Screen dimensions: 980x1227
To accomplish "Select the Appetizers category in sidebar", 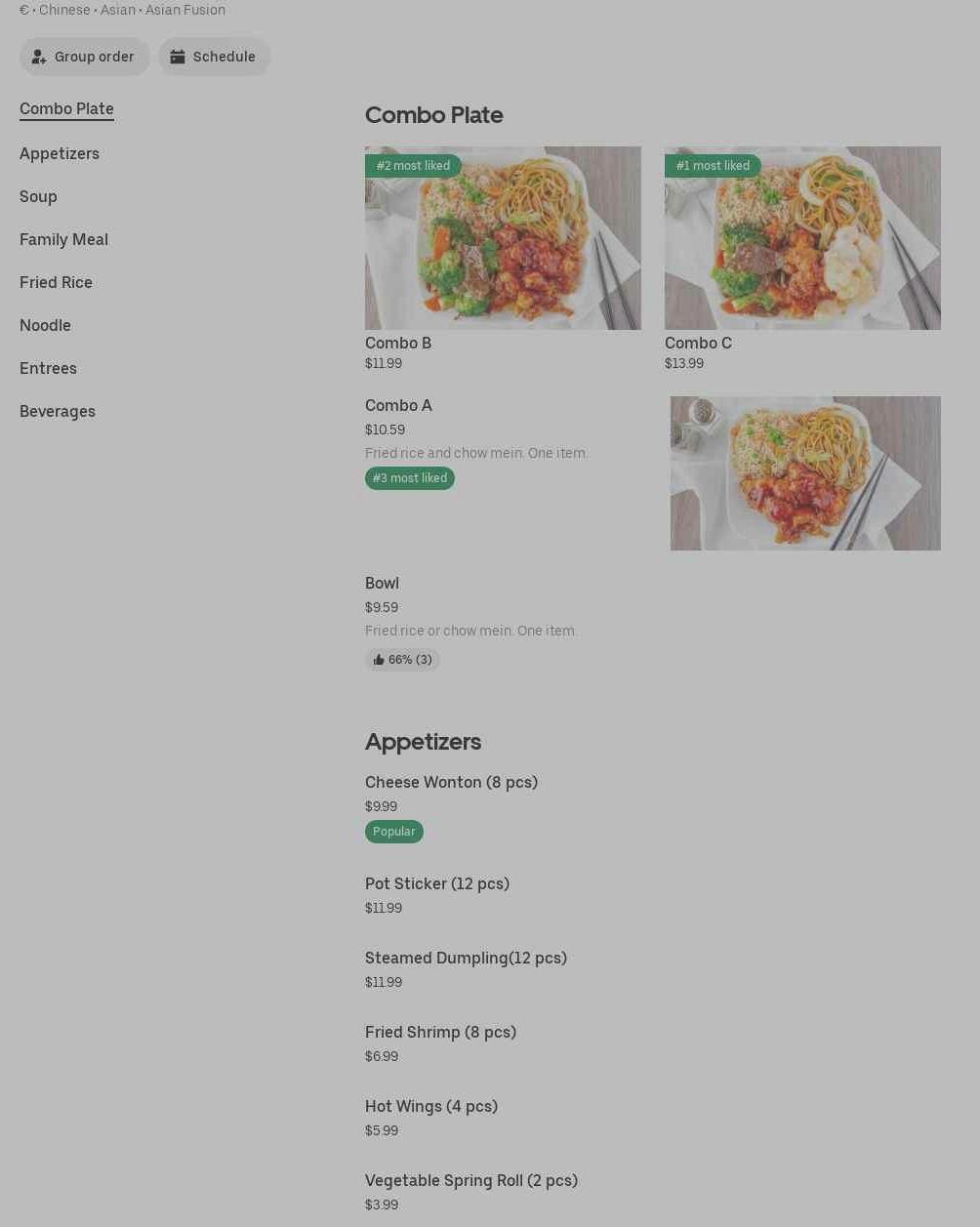I will tap(60, 153).
